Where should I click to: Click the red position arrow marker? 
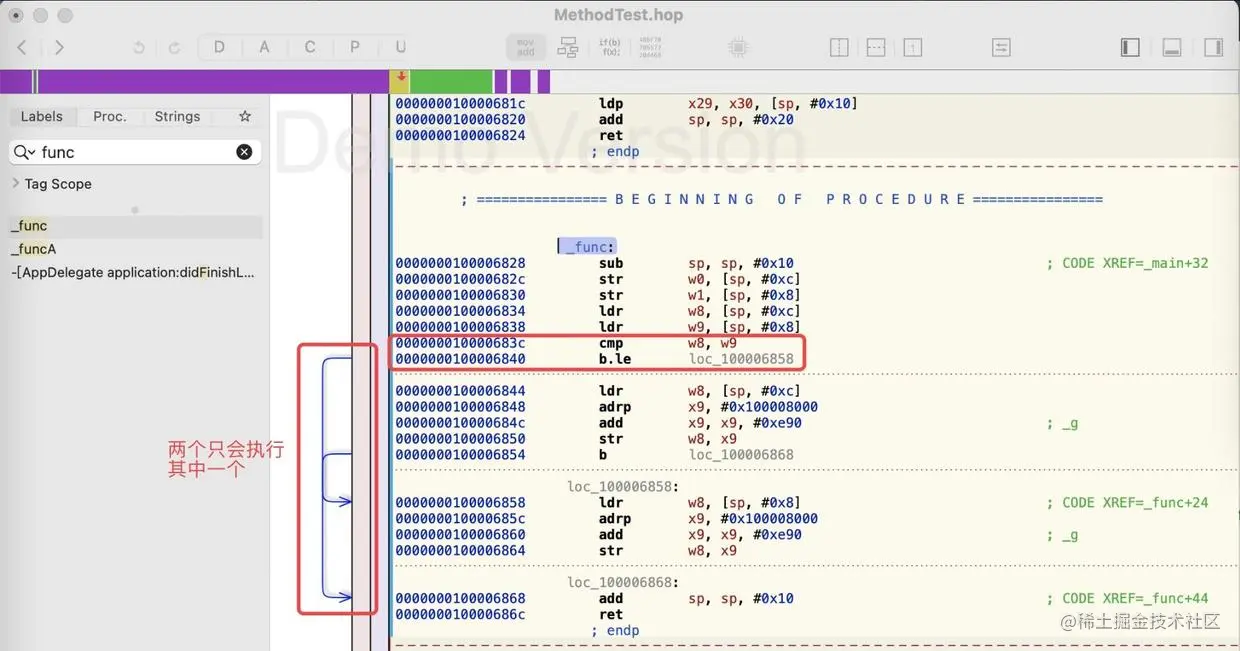tap(401, 77)
